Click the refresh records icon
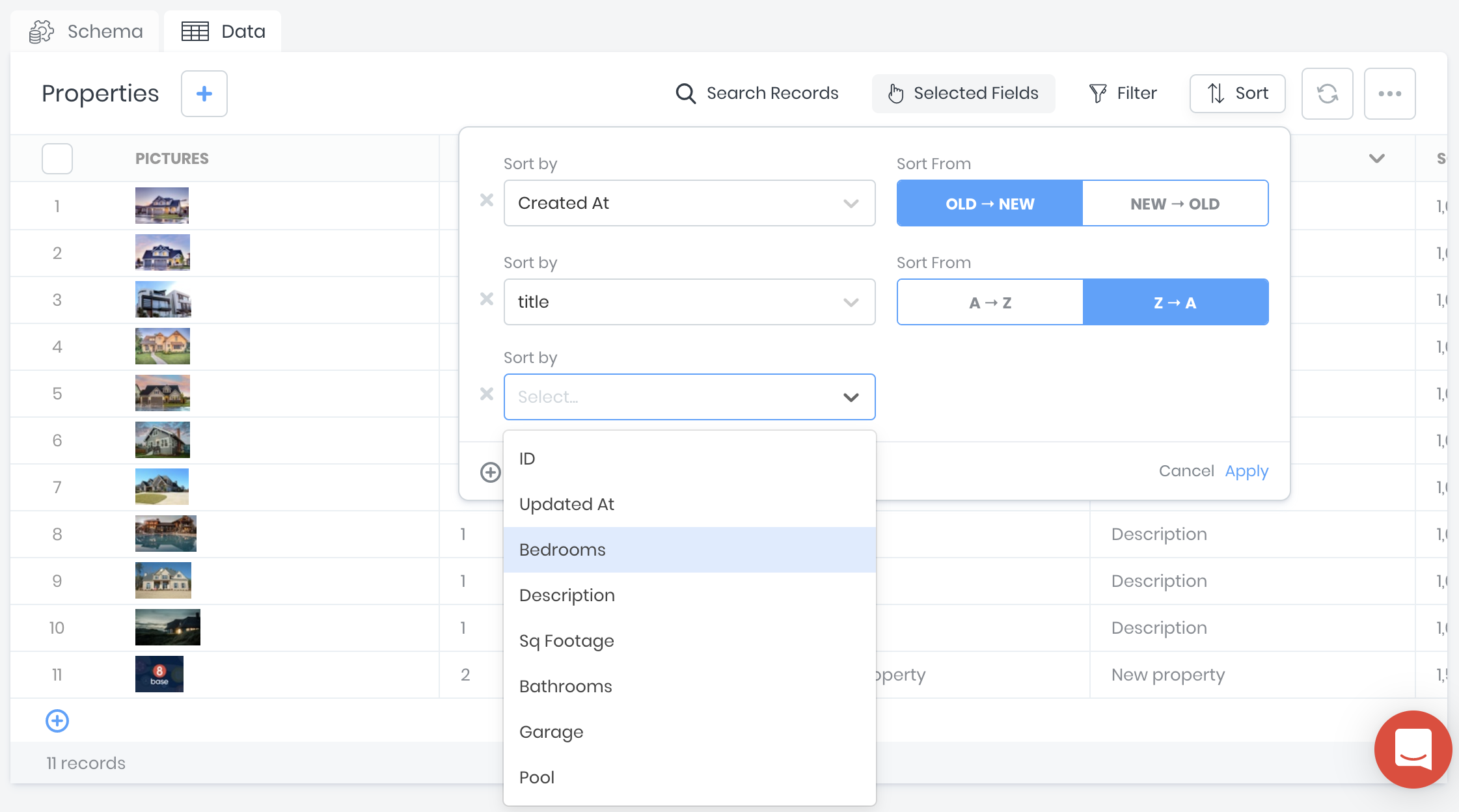 point(1327,94)
